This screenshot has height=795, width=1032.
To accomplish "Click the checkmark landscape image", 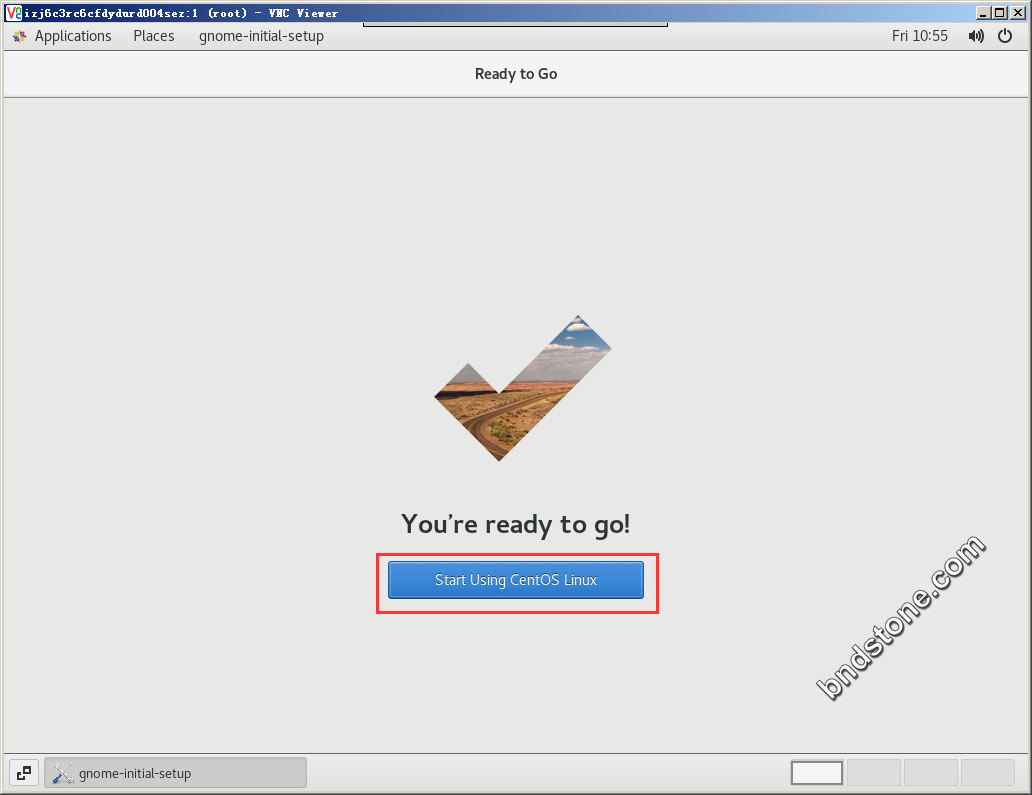I will 523,388.
